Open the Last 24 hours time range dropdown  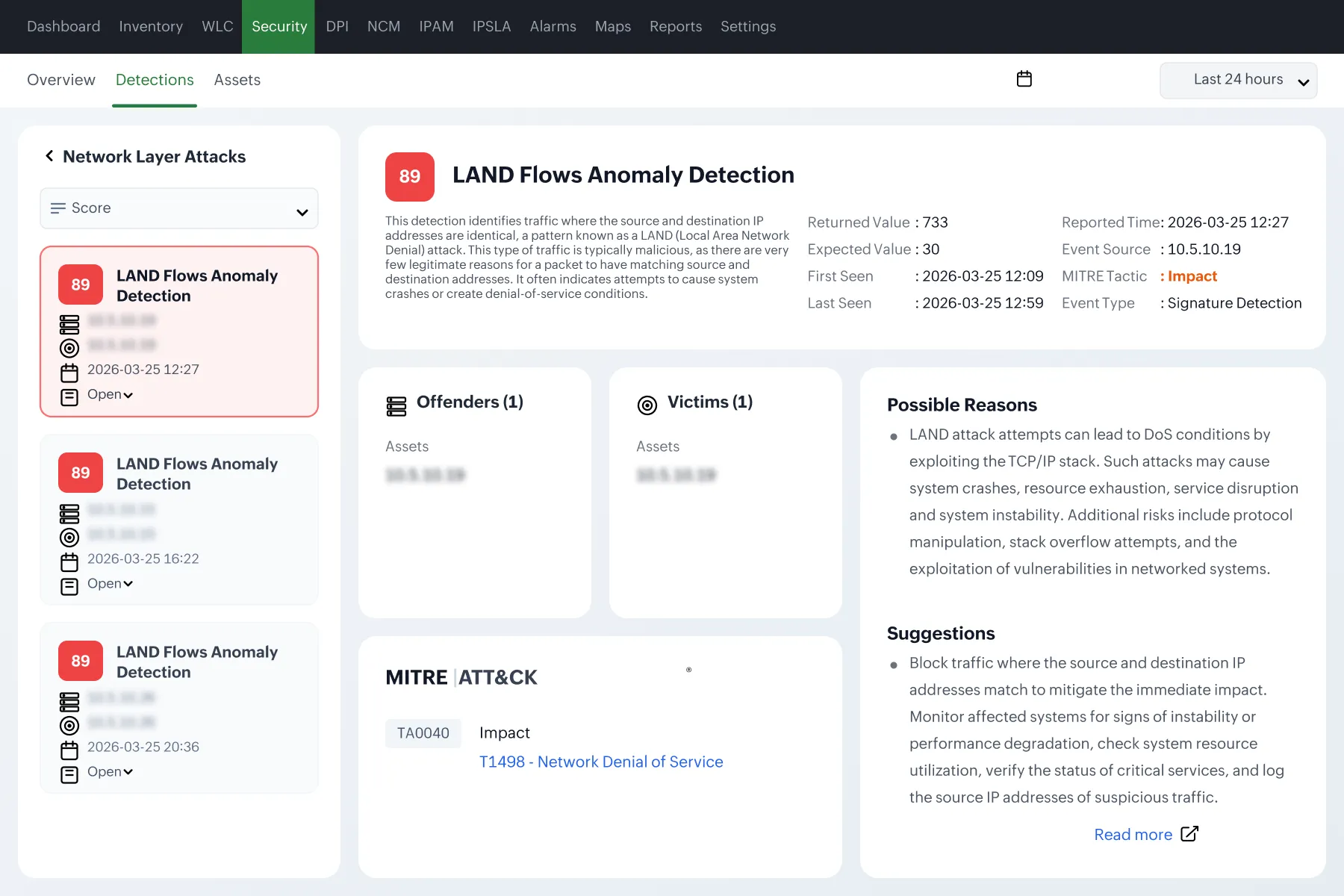(x=1238, y=80)
